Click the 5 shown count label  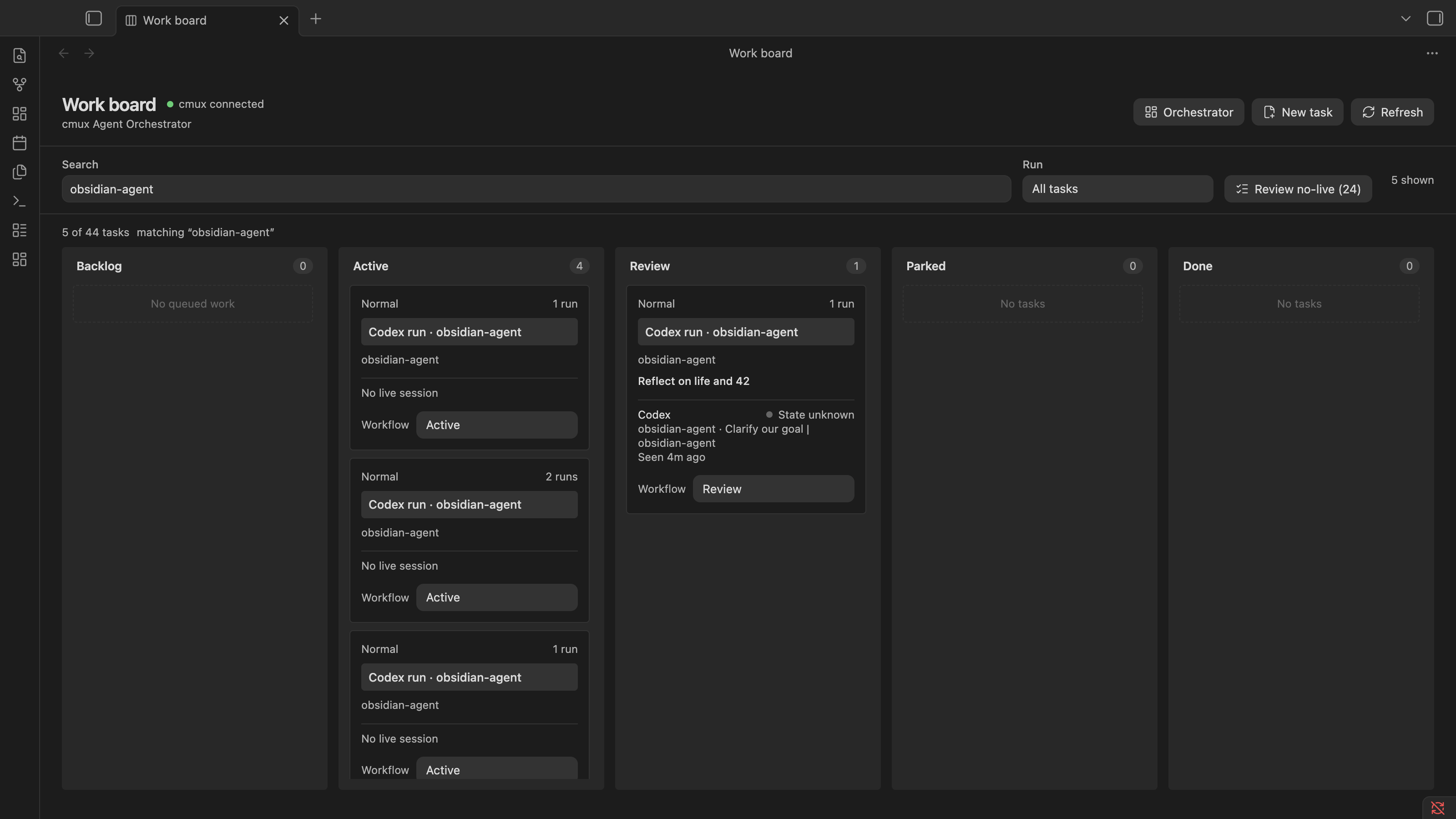point(1412,180)
